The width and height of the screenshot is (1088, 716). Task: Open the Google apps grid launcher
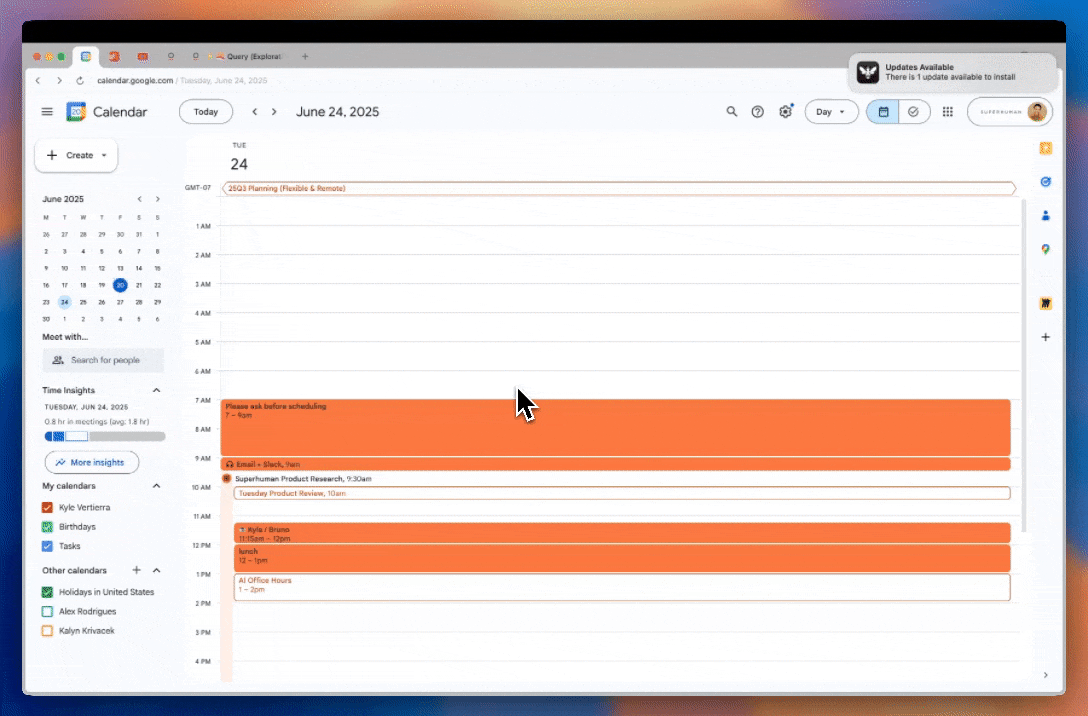pyautogui.click(x=947, y=112)
